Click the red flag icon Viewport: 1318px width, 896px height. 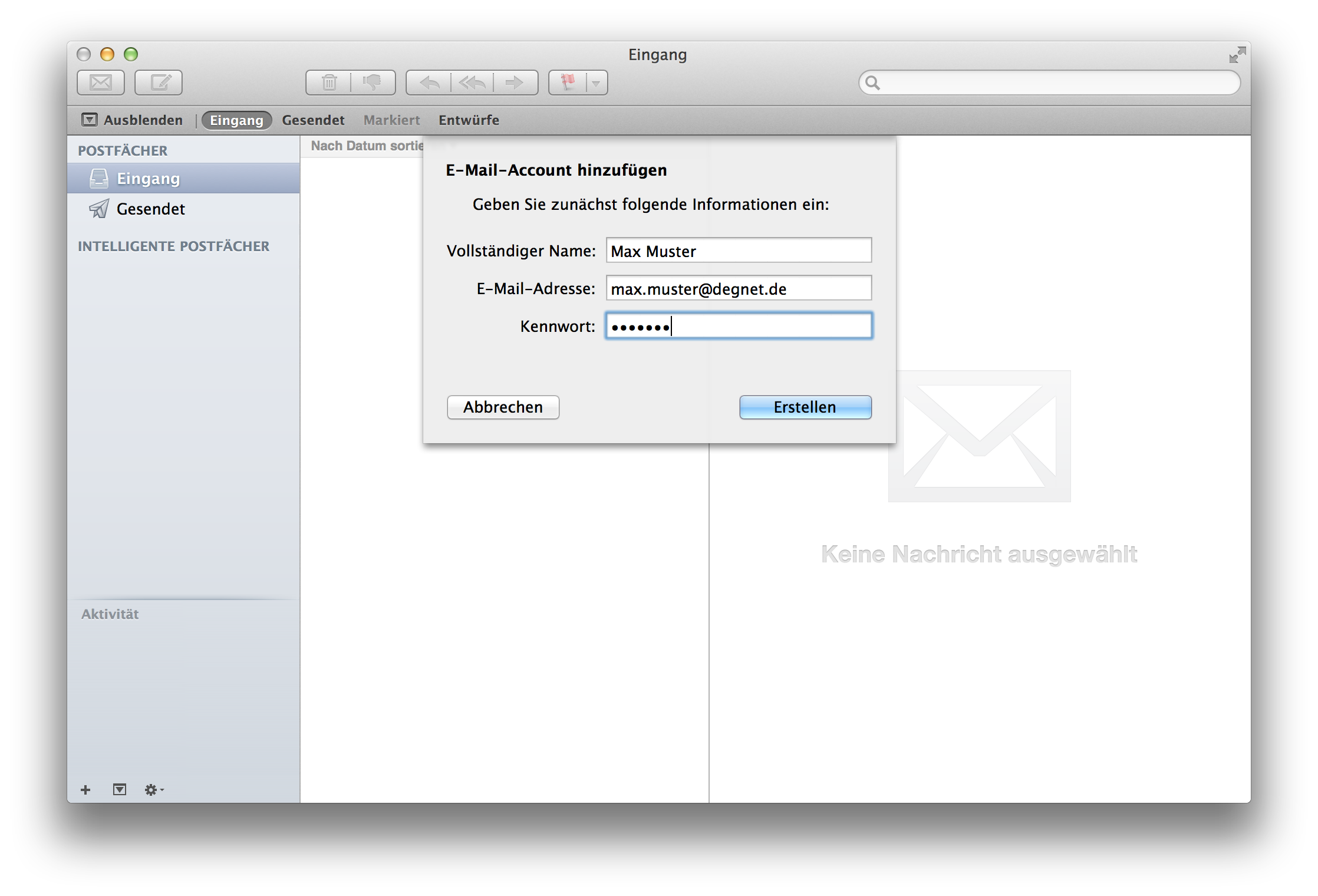(568, 83)
